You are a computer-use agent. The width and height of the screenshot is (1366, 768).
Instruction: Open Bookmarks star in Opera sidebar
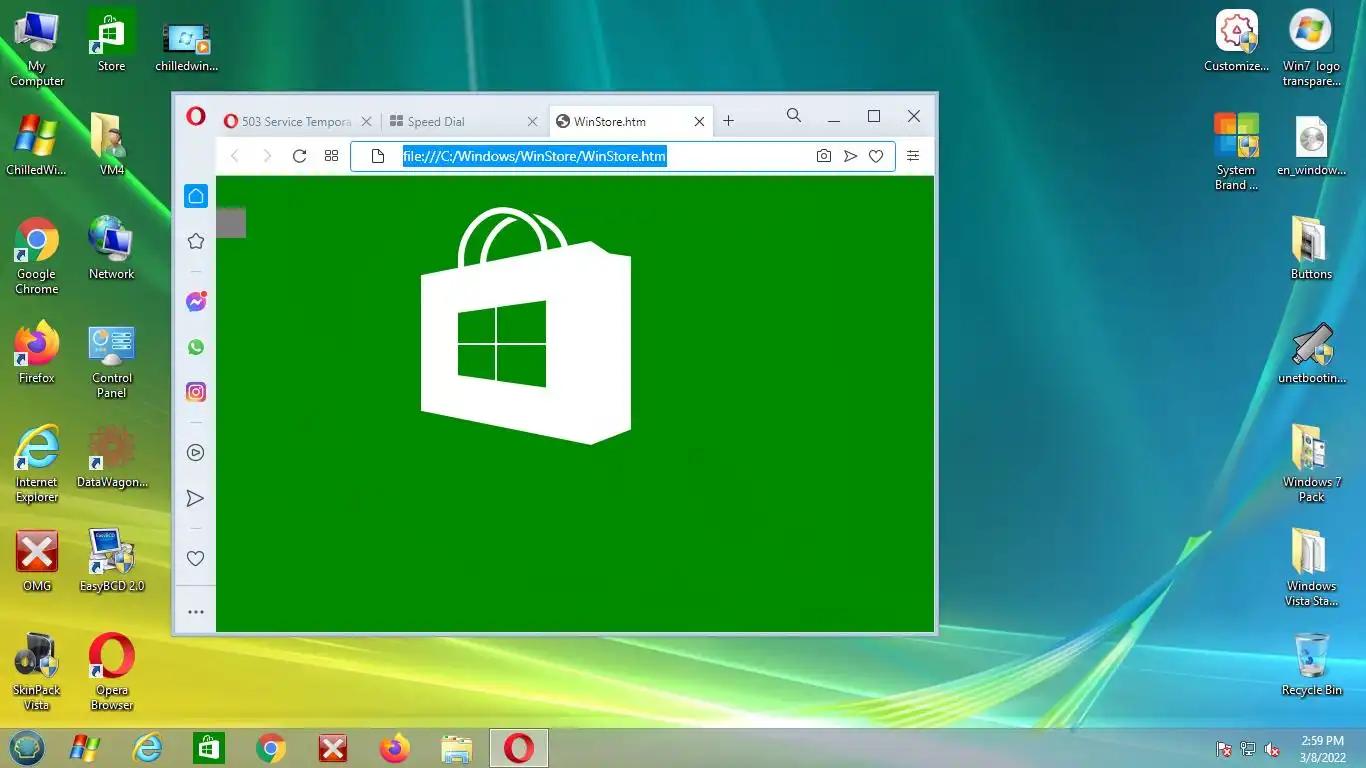[196, 241]
